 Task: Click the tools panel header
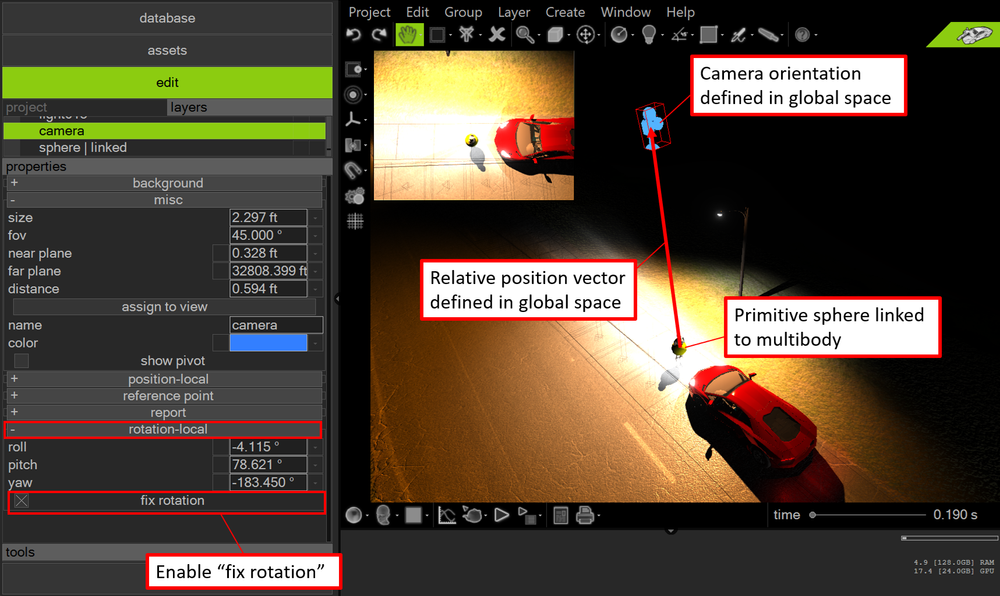coord(167,552)
